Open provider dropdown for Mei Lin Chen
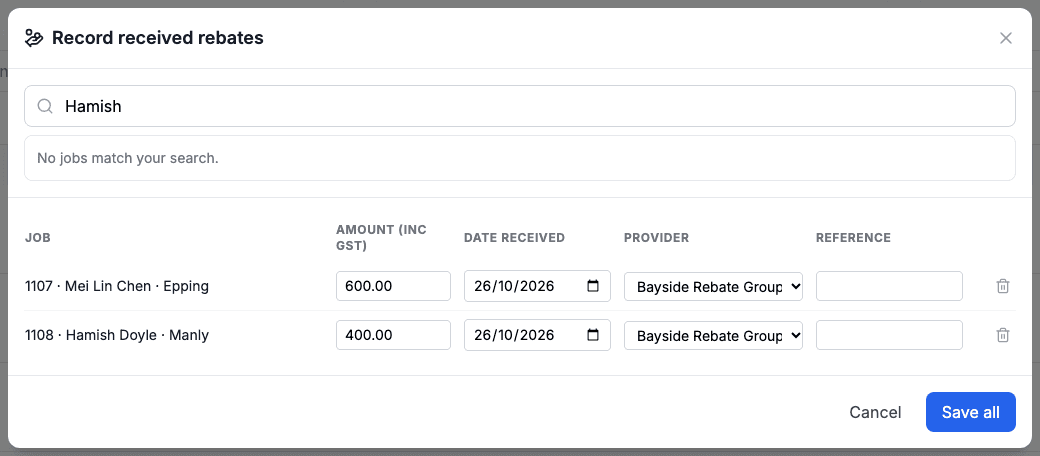Viewport: 1040px width, 456px height. tap(713, 286)
